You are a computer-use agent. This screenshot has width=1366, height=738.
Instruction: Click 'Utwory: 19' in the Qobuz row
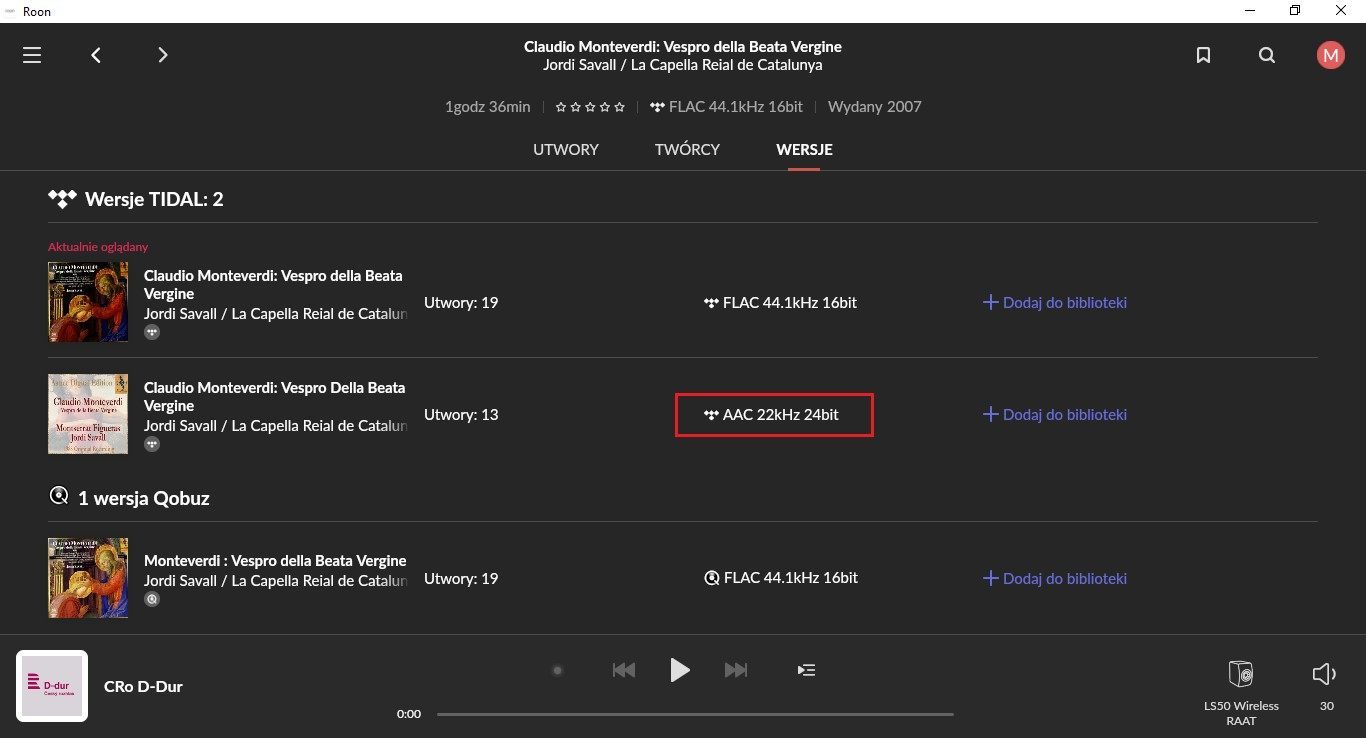tap(461, 578)
